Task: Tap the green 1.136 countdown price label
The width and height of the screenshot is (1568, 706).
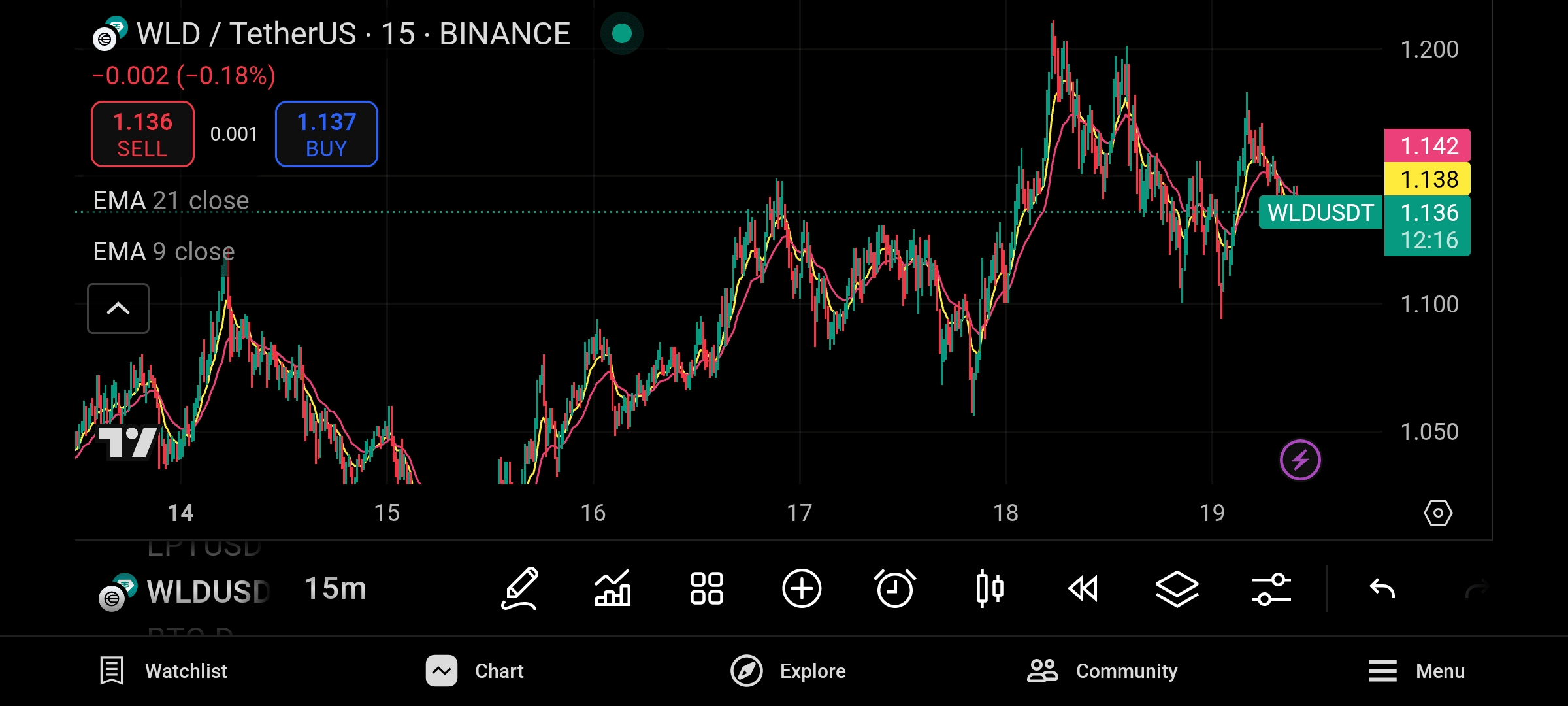Action: (1428, 226)
